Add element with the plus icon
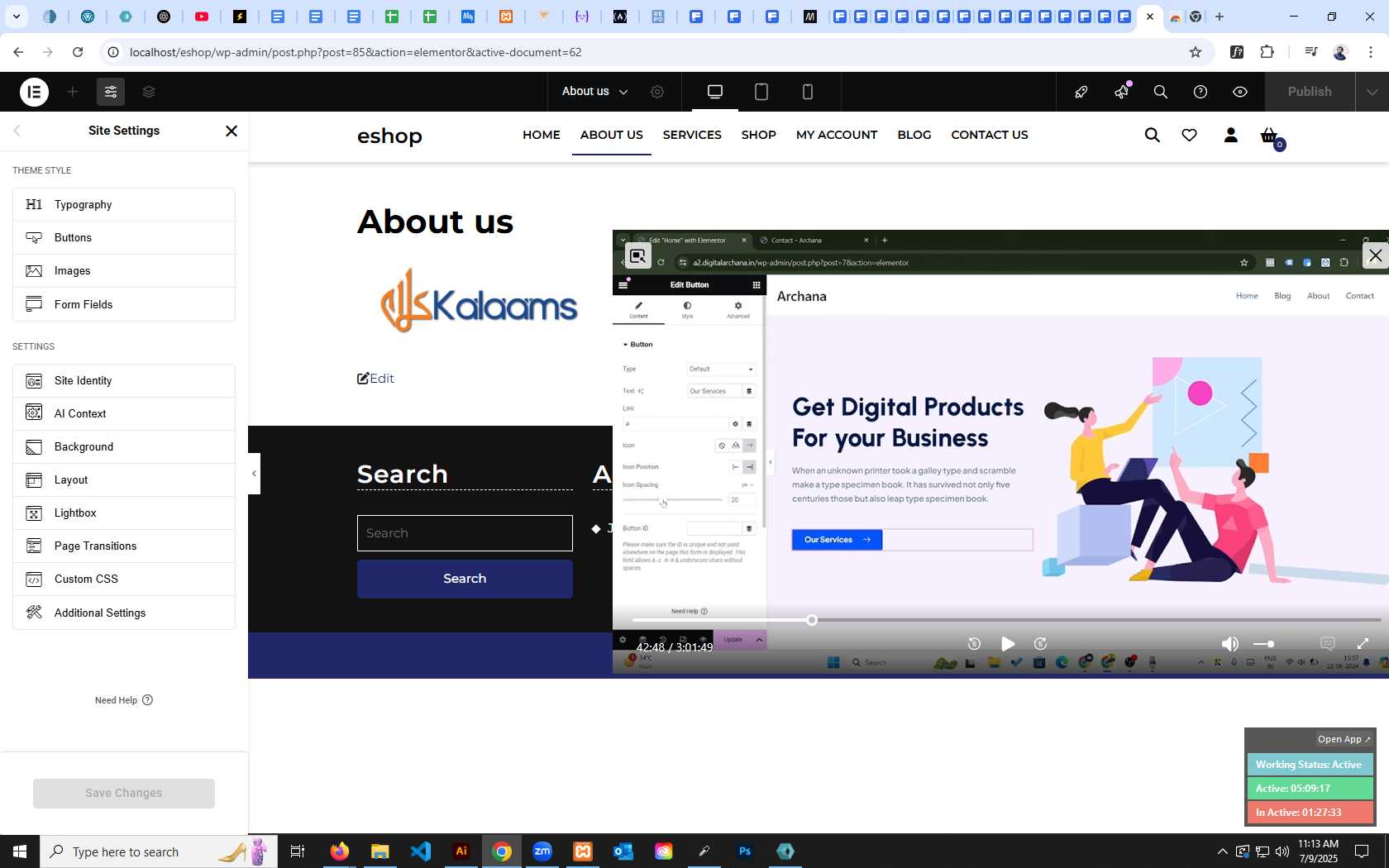This screenshot has width=1389, height=868. (x=73, y=92)
